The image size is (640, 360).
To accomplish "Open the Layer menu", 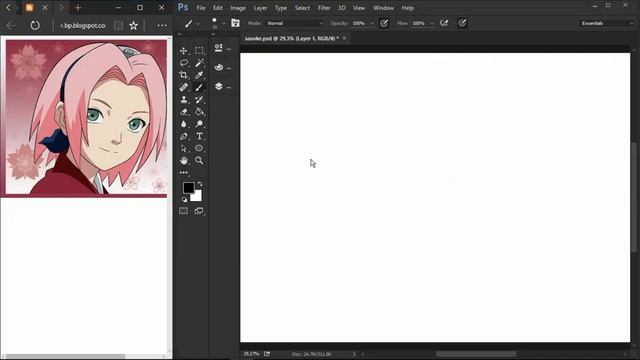I will [260, 8].
